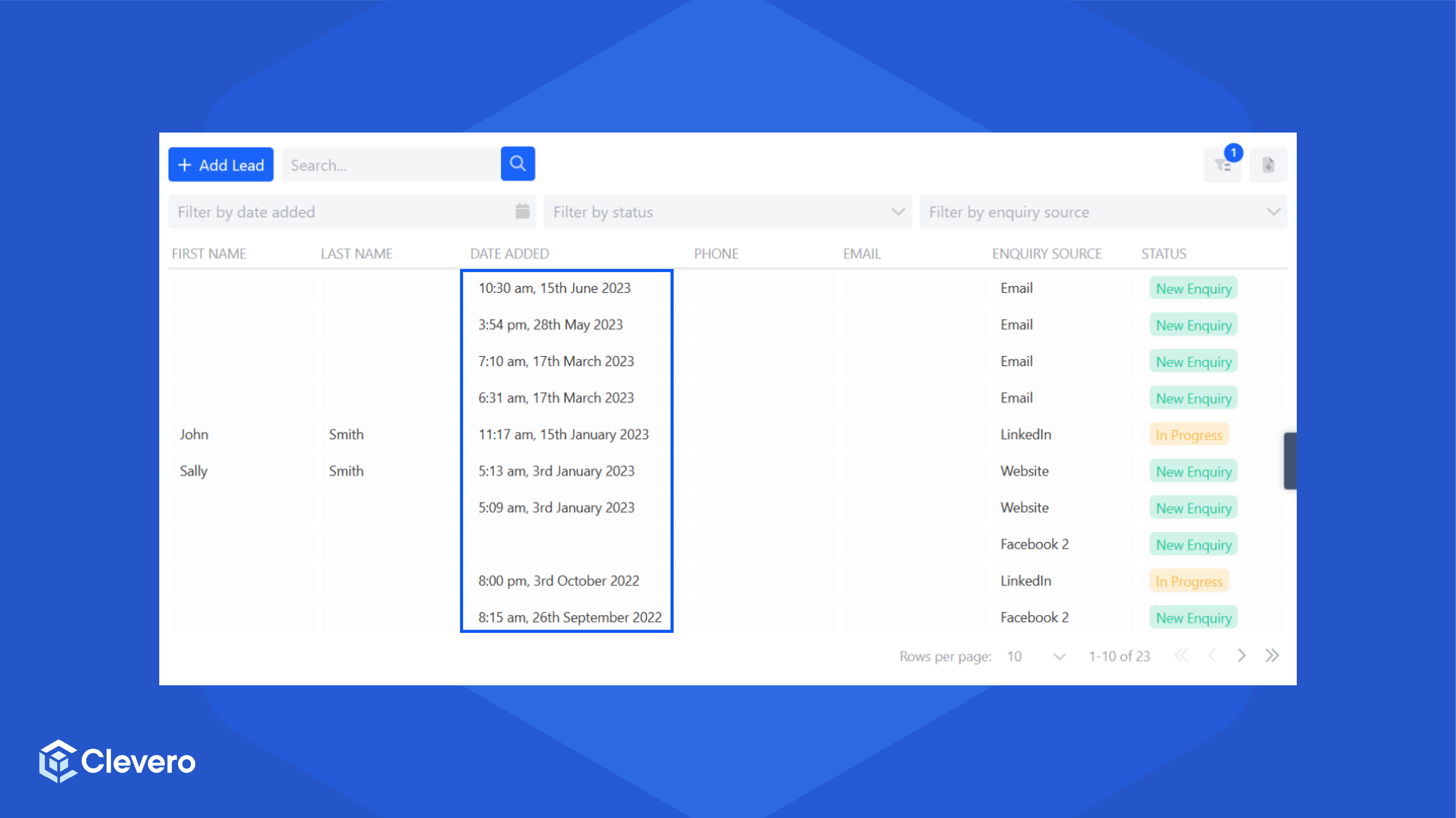Image resolution: width=1456 pixels, height=818 pixels.
Task: Open the Sally Smith lead row
Action: click(x=193, y=470)
